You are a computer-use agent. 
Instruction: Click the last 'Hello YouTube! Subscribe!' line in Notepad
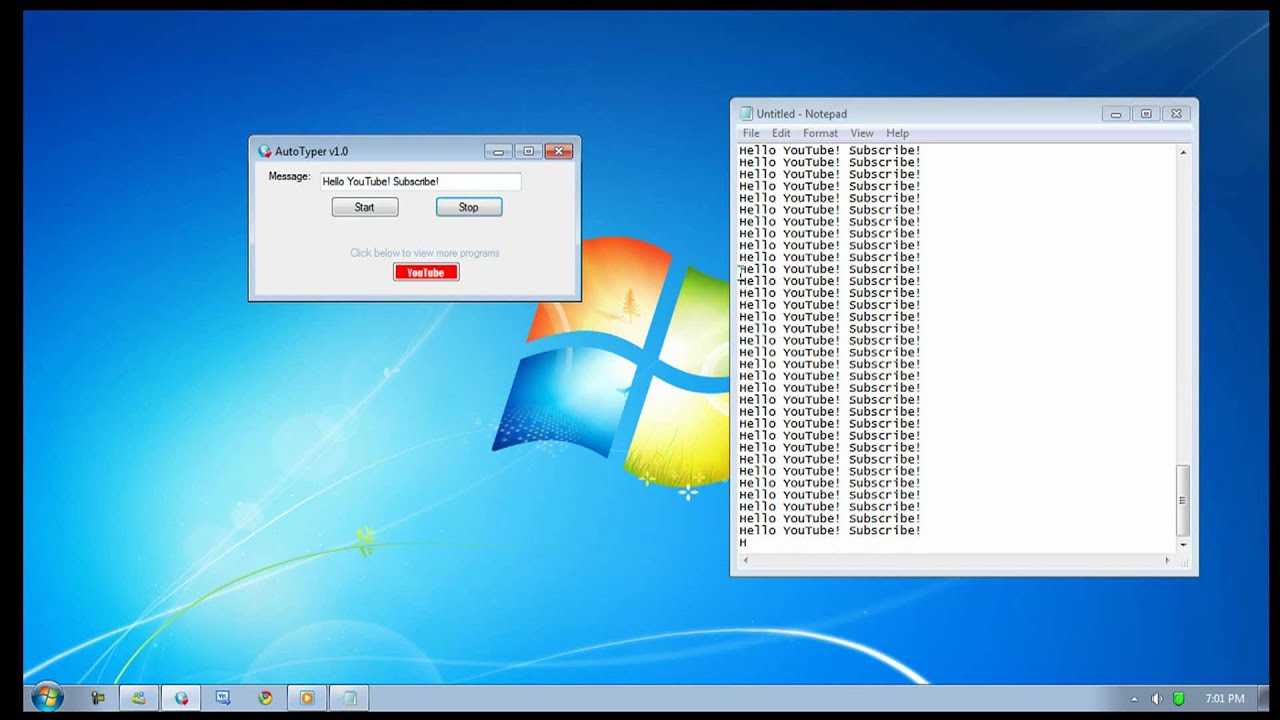pos(830,530)
